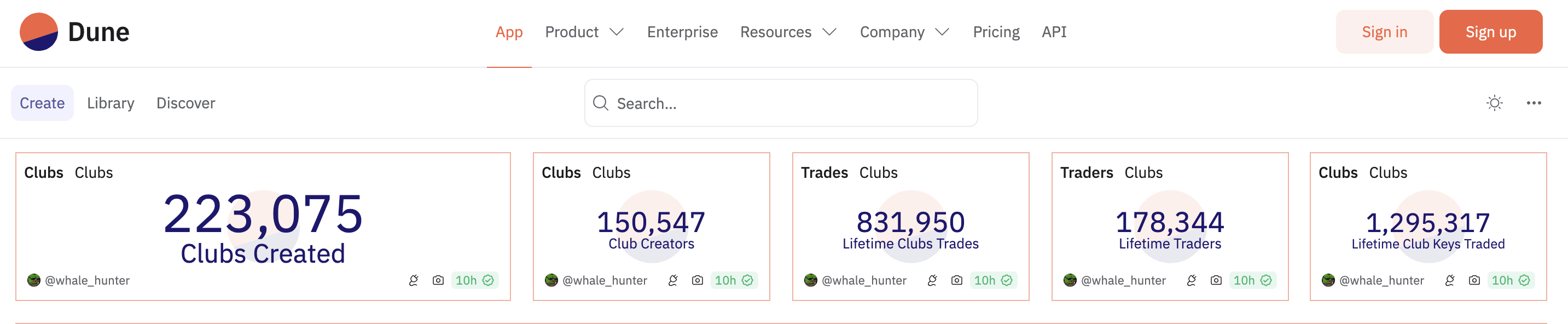Click the Sign up button

tap(1490, 32)
